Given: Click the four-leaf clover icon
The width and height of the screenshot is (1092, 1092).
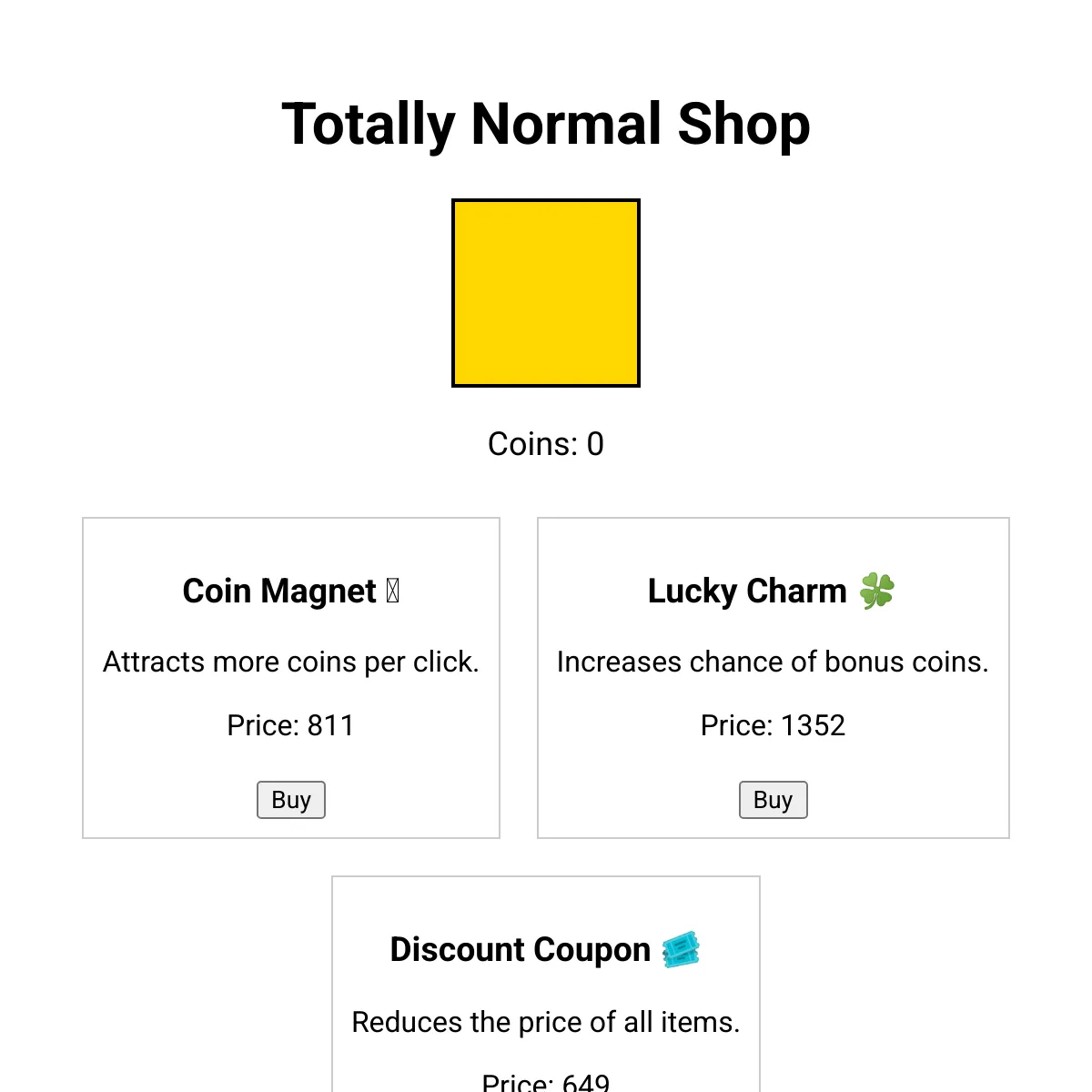Looking at the screenshot, I should click(877, 591).
